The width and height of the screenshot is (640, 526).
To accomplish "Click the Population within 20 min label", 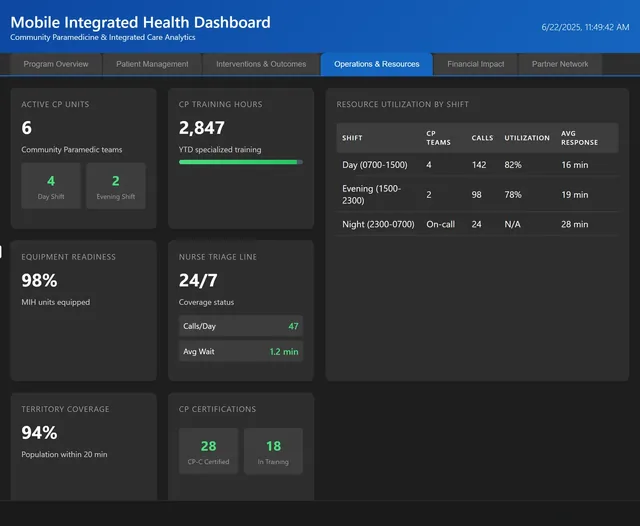I will click(x=64, y=454).
